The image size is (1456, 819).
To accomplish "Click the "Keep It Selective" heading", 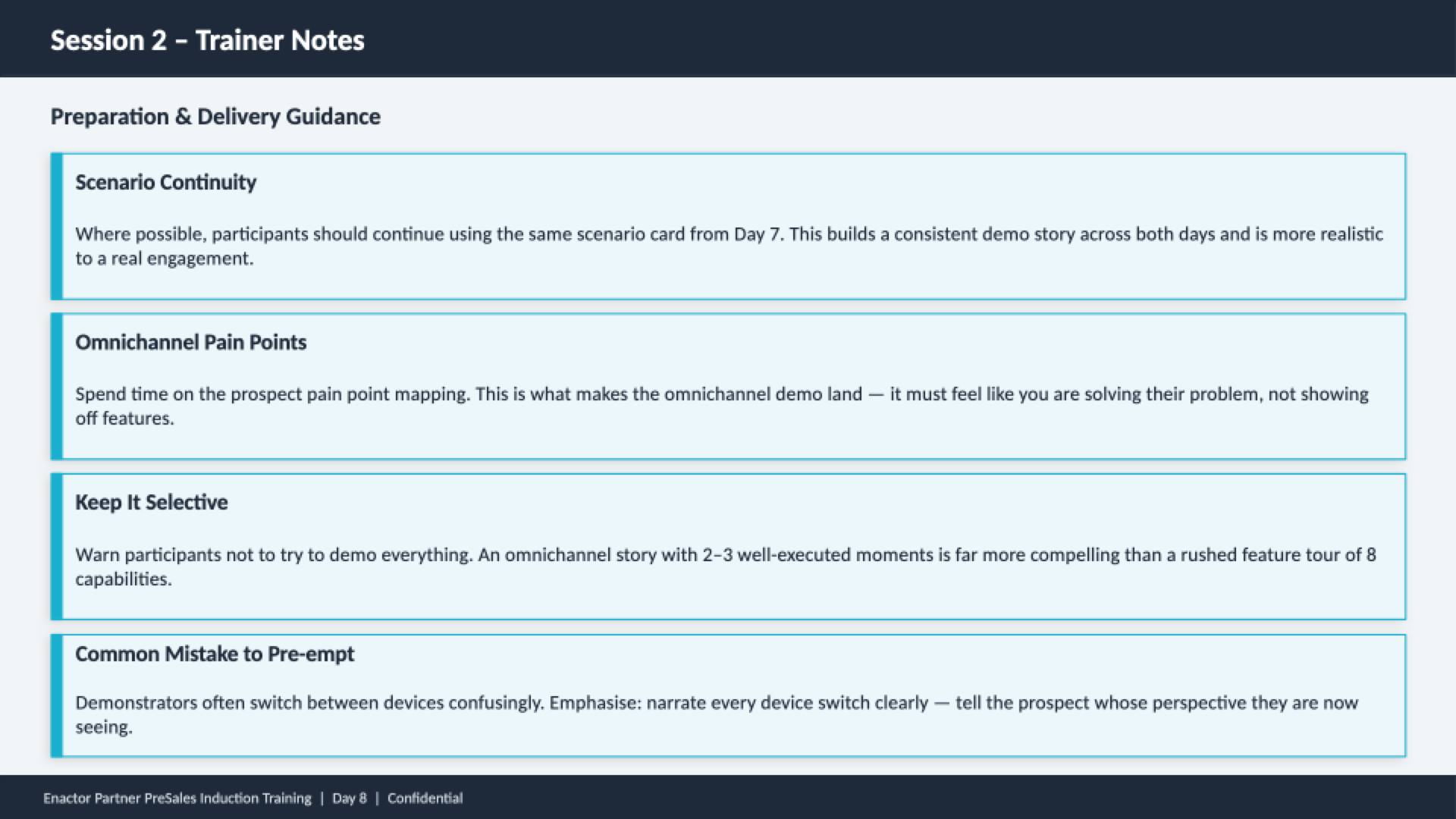I will [151, 502].
